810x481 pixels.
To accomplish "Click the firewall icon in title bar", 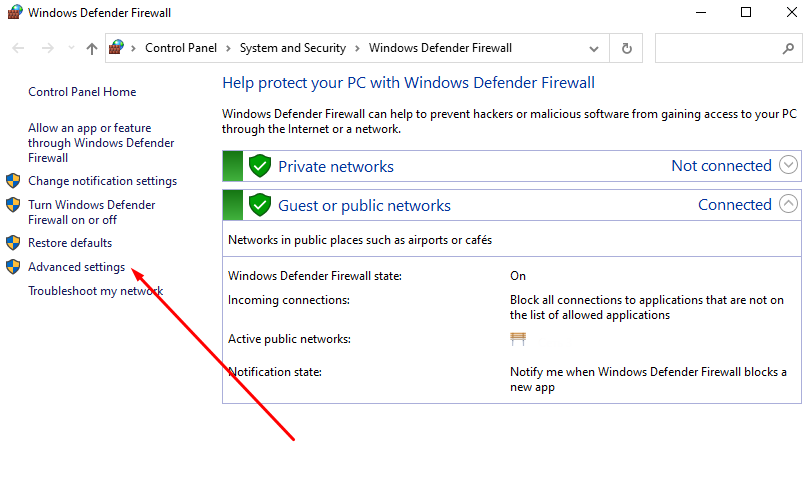I will tap(15, 12).
